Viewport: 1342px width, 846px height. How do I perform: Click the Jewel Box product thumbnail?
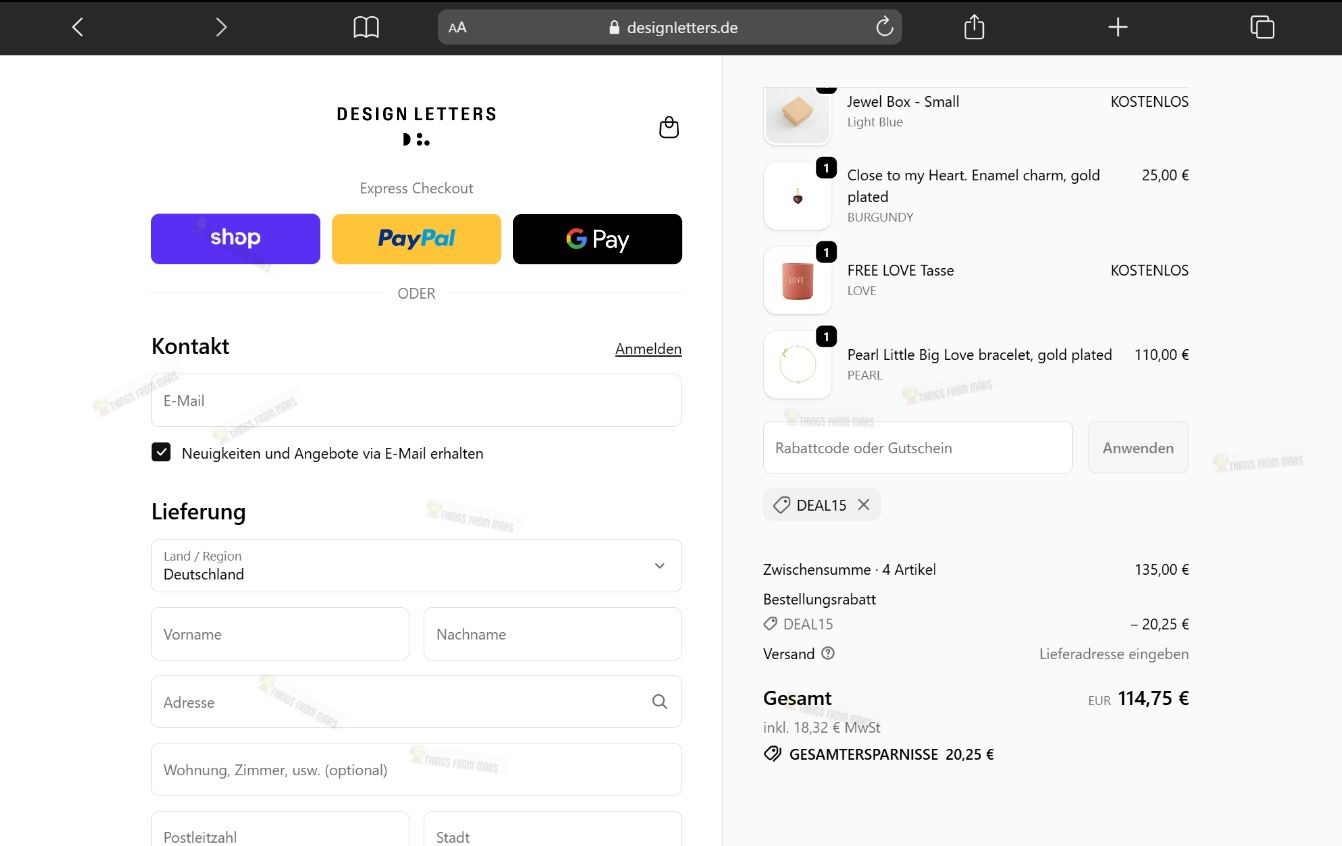(x=797, y=114)
